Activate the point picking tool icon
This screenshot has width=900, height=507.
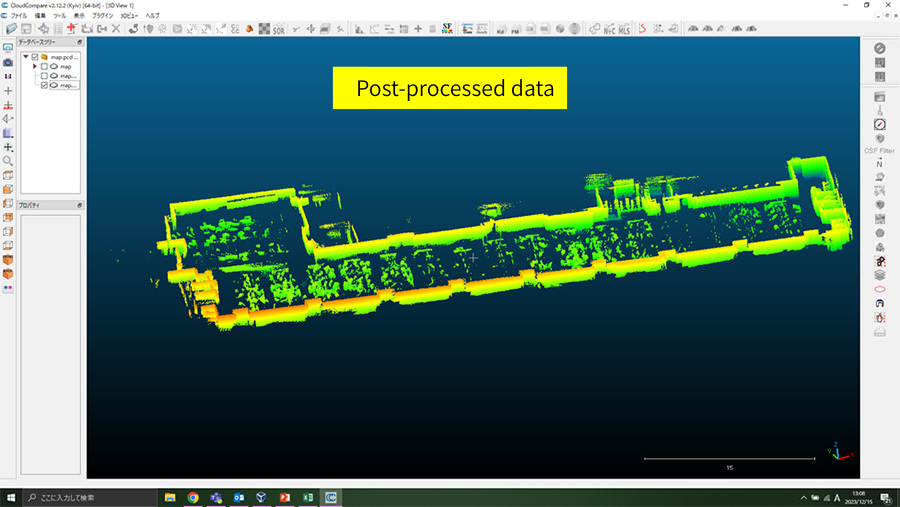pos(44,29)
